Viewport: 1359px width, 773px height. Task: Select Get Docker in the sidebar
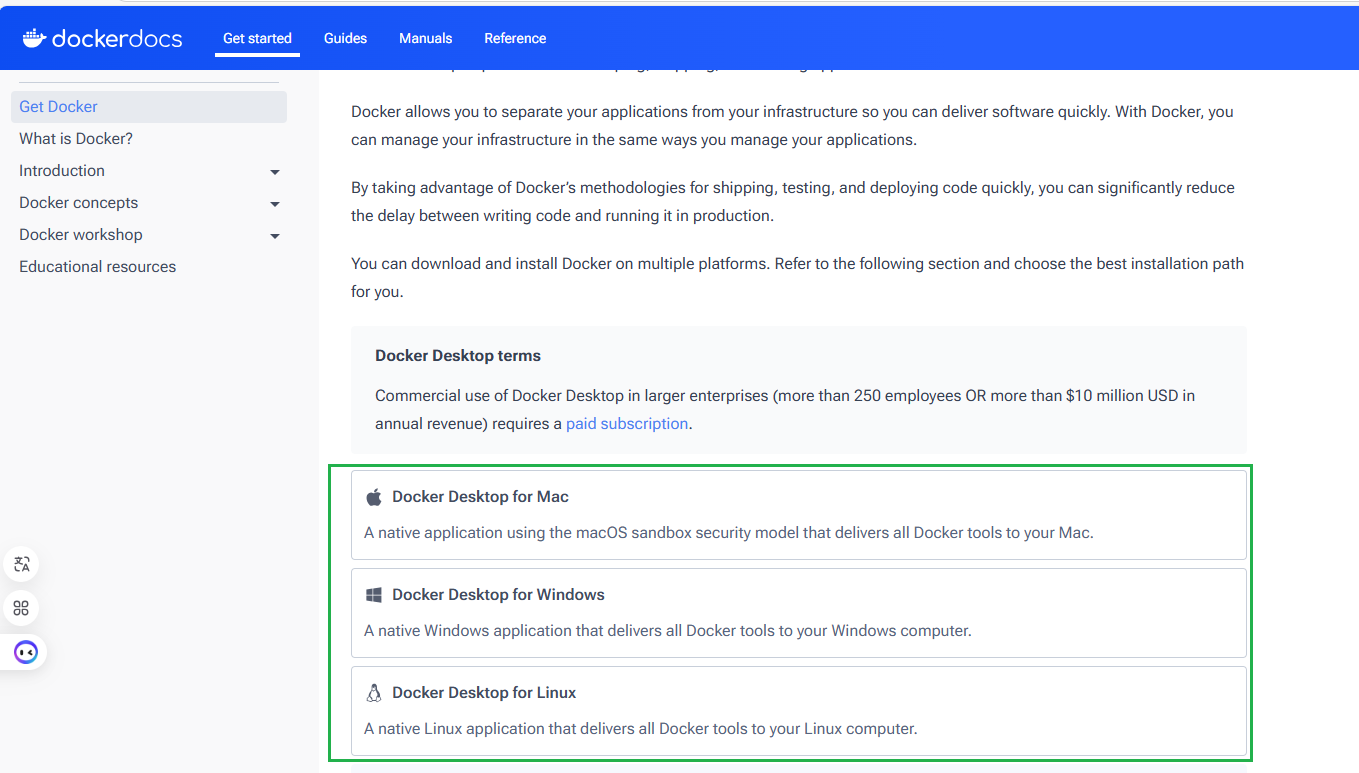tap(149, 107)
